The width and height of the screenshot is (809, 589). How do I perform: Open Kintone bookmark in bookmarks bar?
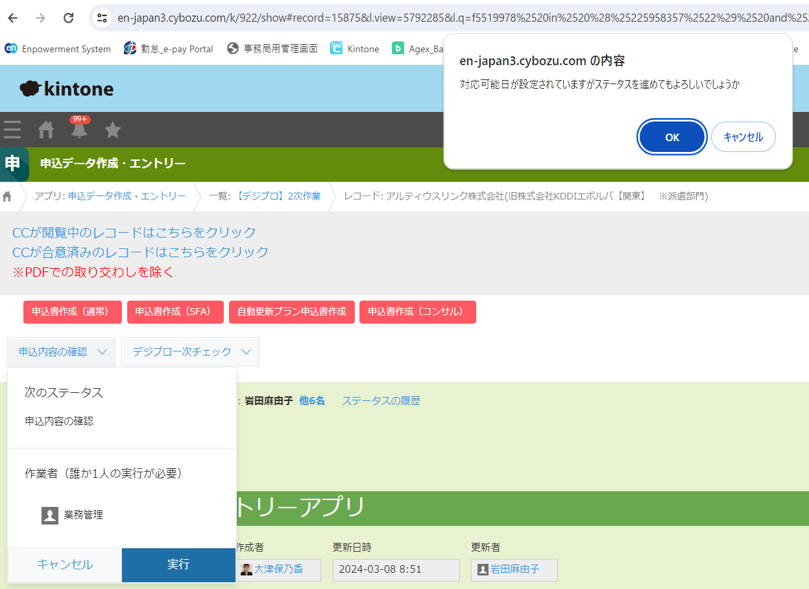[x=355, y=48]
